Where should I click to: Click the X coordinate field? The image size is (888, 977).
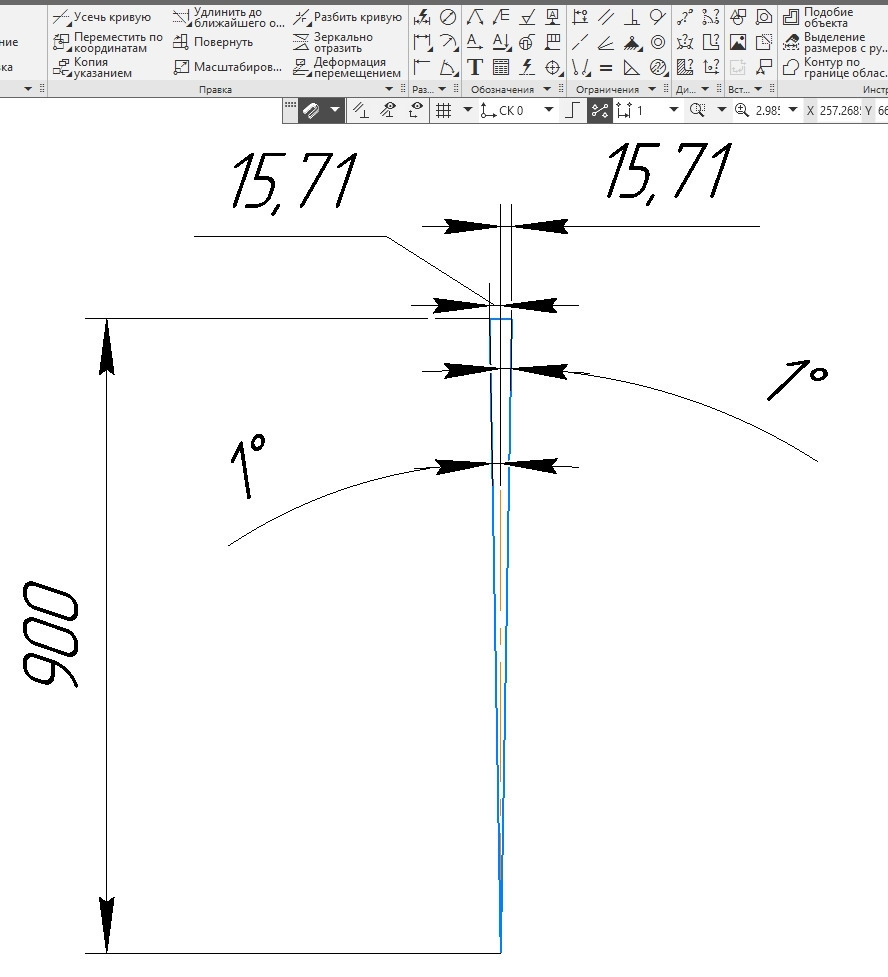(839, 111)
